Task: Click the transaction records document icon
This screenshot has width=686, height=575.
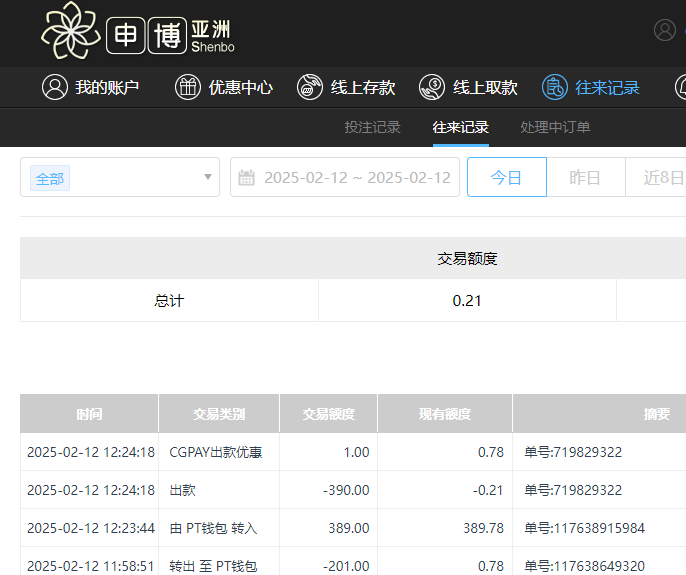Action: [555, 87]
